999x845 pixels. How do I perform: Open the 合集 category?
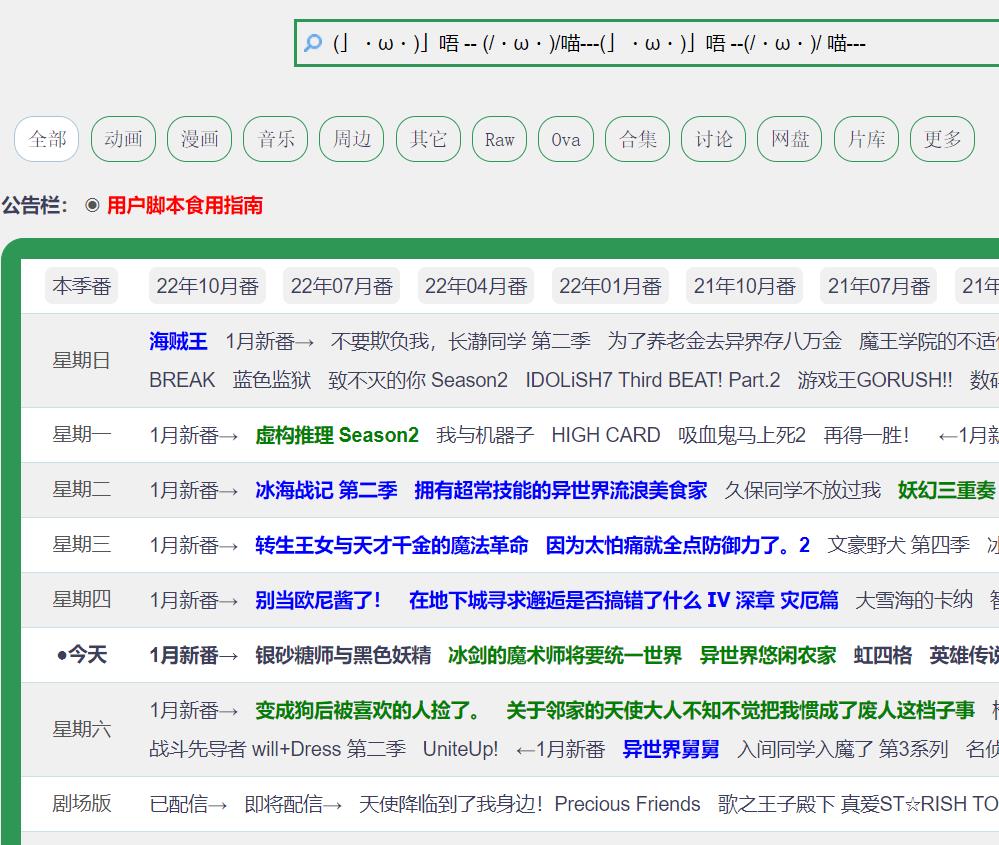(x=637, y=140)
